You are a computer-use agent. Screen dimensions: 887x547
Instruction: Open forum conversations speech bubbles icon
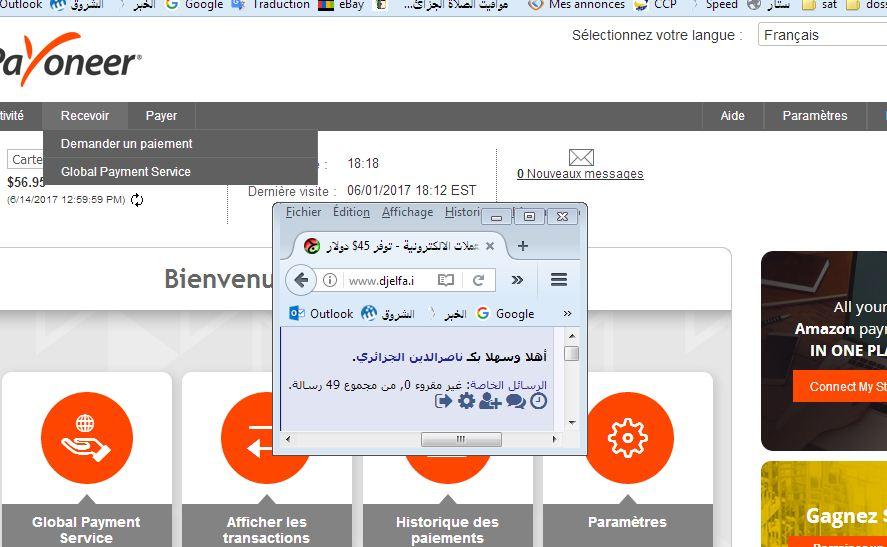point(515,401)
